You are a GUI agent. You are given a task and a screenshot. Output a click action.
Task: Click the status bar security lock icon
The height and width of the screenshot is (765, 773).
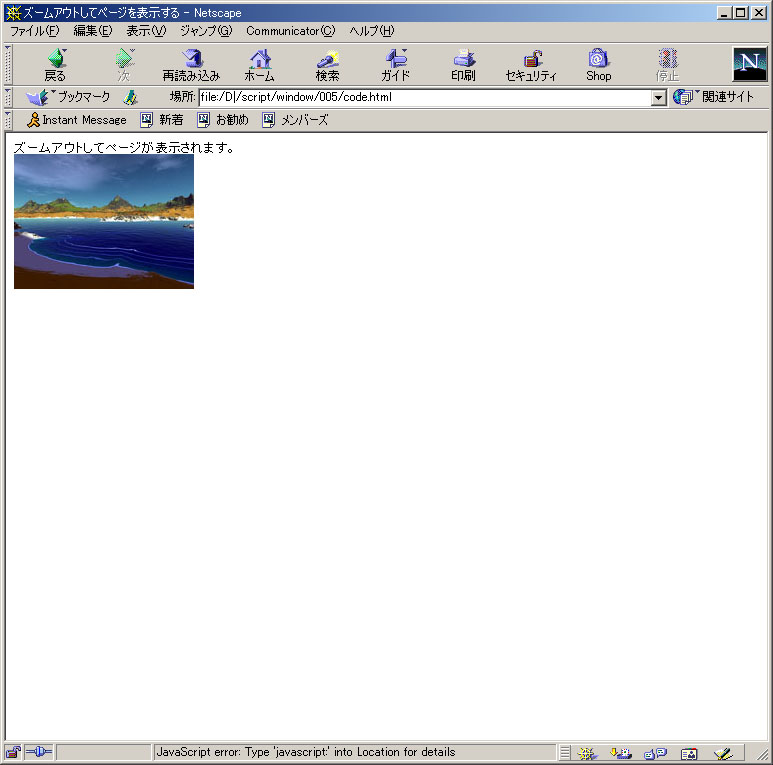(13, 752)
